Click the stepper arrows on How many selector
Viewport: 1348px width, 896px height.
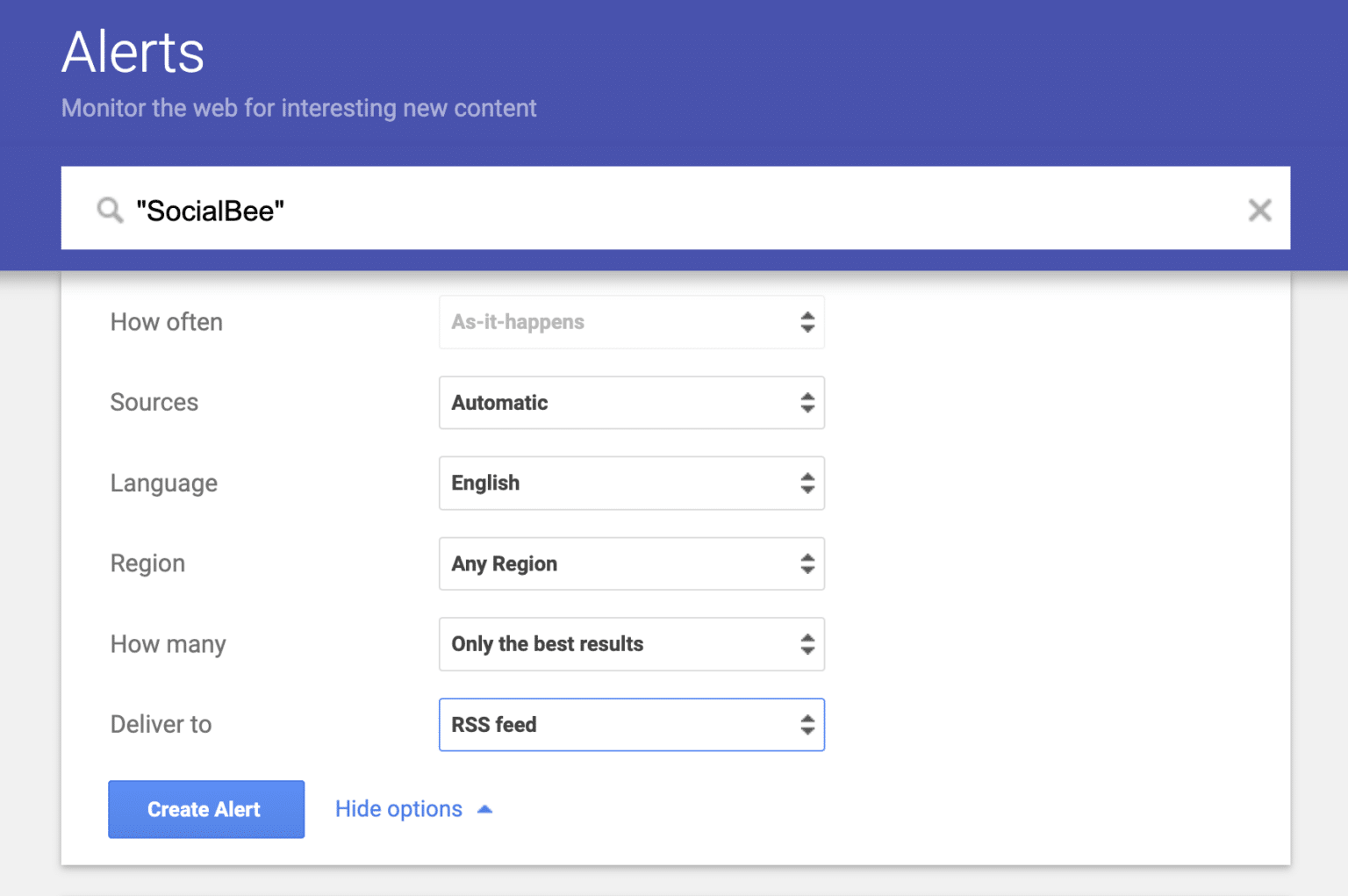pyautogui.click(x=807, y=644)
